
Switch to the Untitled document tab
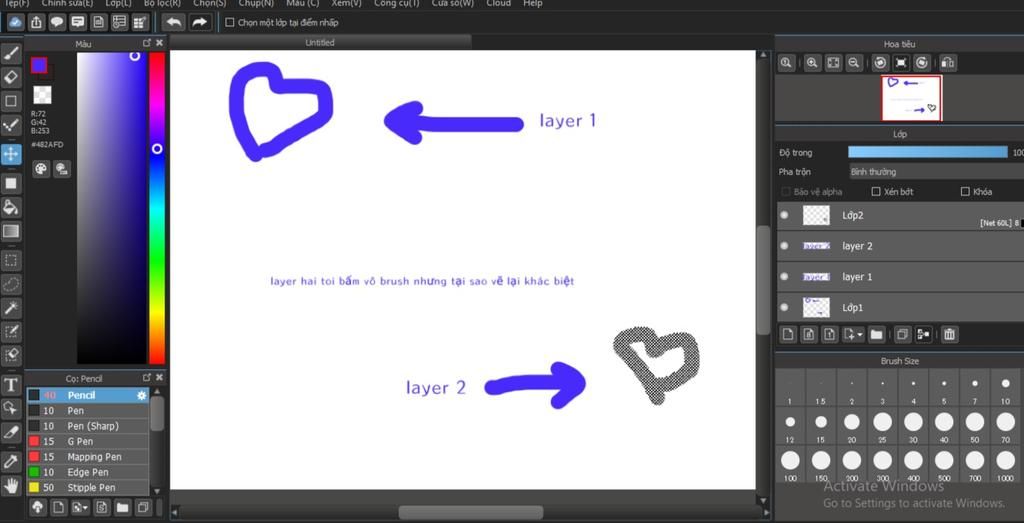tap(320, 42)
